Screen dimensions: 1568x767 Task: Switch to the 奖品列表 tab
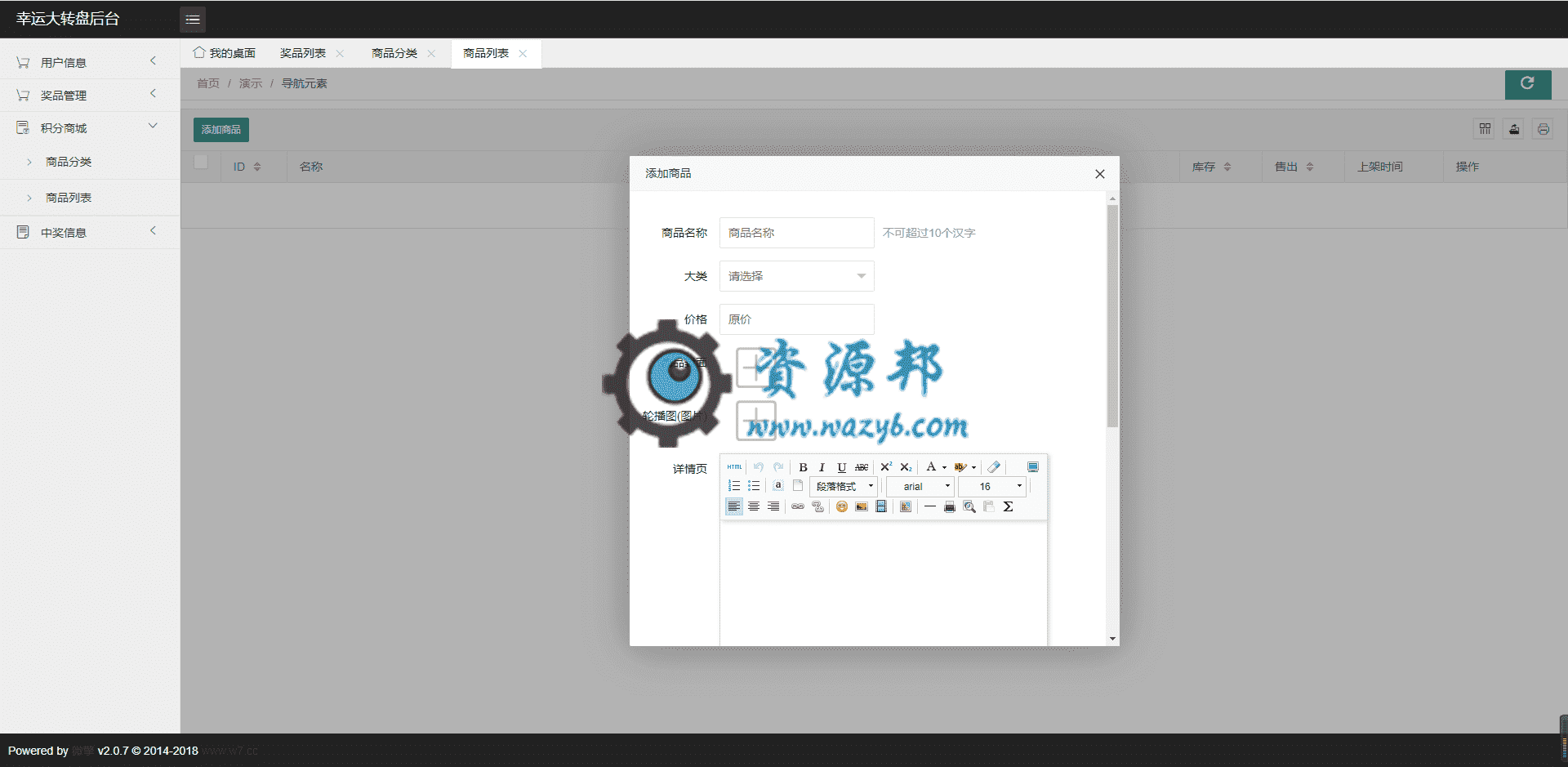[303, 53]
